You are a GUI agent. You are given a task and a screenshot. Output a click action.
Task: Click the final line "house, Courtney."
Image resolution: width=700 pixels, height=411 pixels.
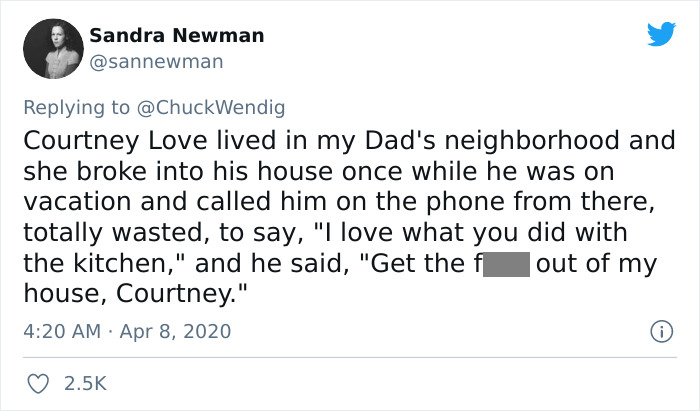[x=135, y=296]
